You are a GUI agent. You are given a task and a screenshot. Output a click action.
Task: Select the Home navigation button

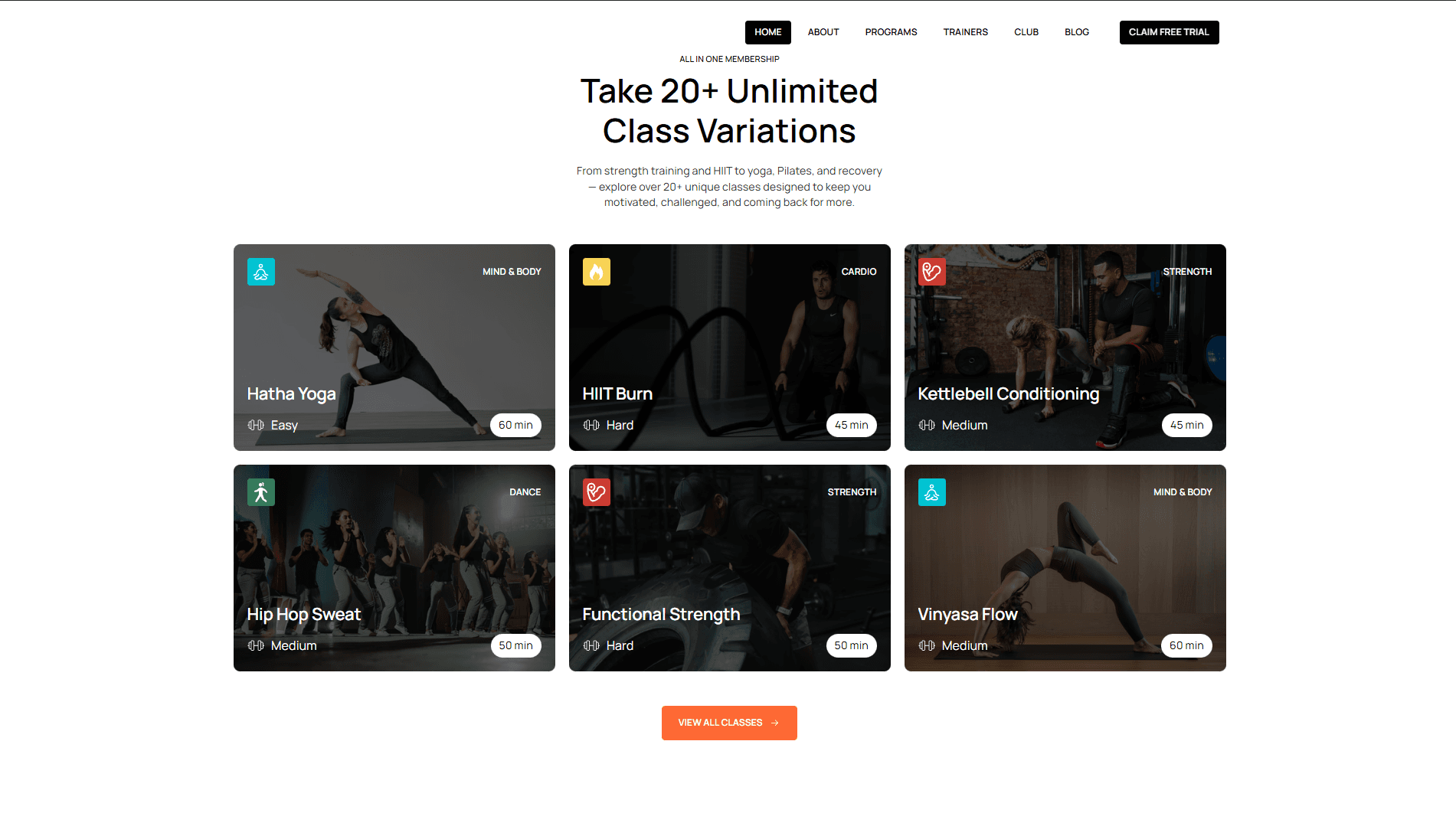tap(767, 32)
